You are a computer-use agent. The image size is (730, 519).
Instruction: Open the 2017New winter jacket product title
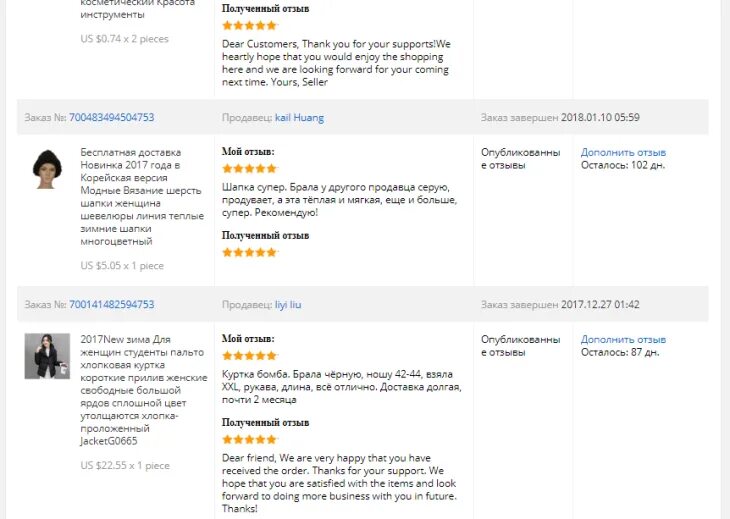click(143, 390)
